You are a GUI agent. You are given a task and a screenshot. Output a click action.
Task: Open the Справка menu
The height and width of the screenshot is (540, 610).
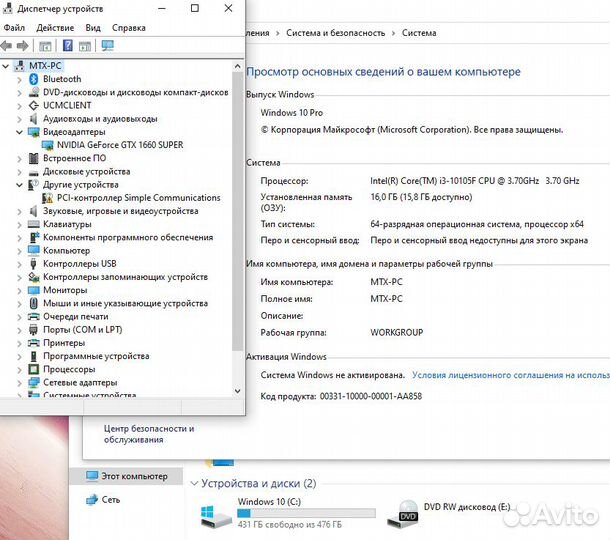coord(129,28)
